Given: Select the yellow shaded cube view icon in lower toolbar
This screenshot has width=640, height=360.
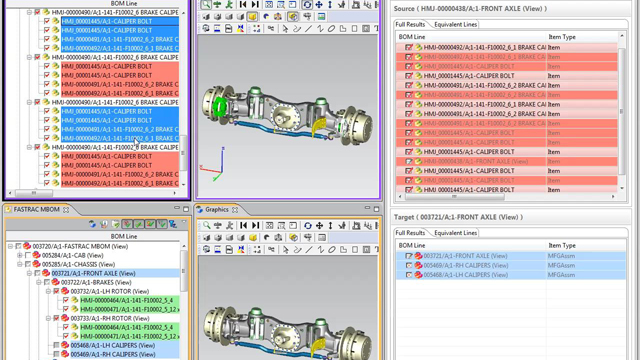Looking at the screenshot, I should tap(253, 238).
